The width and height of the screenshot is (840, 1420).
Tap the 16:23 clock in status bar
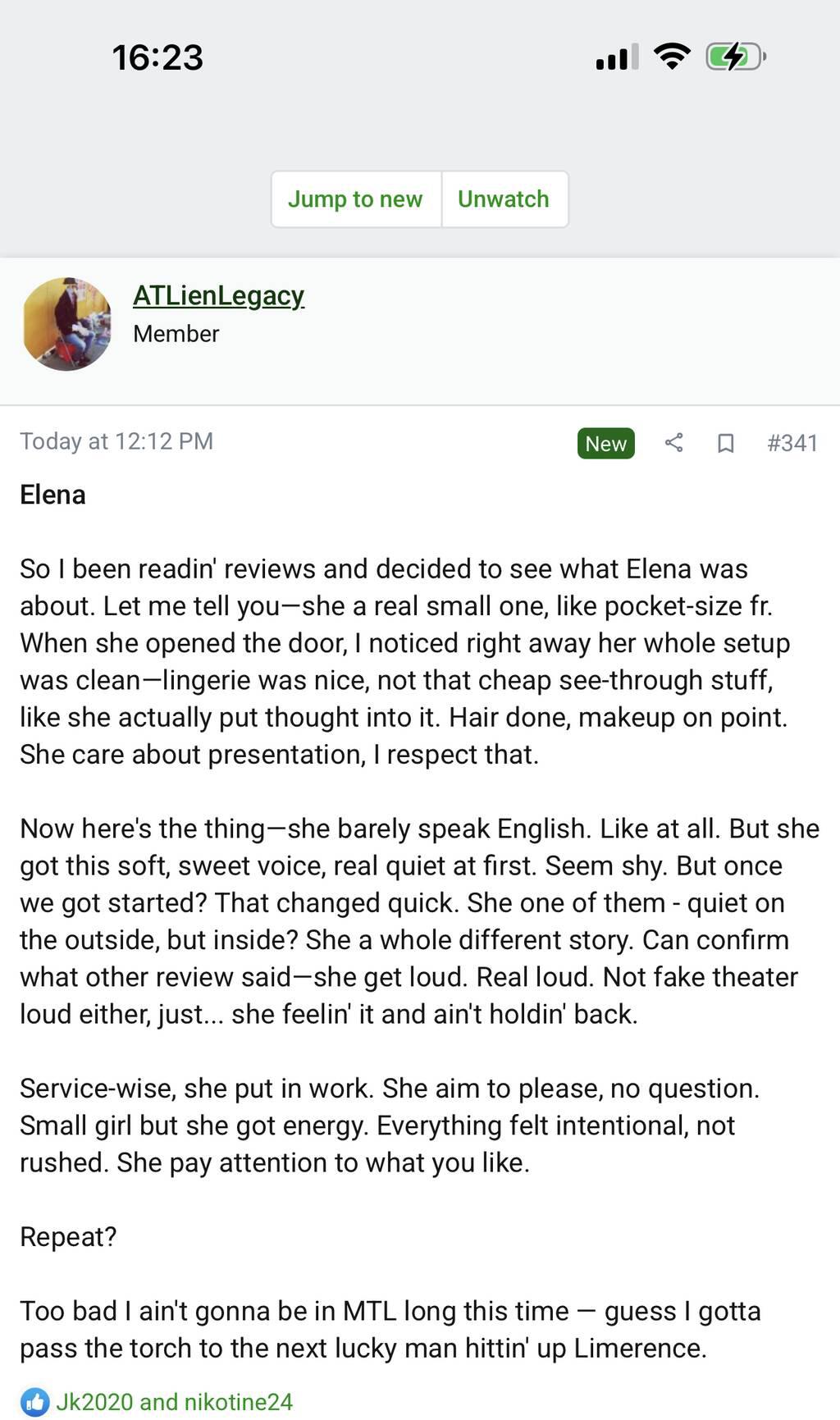pos(157,57)
